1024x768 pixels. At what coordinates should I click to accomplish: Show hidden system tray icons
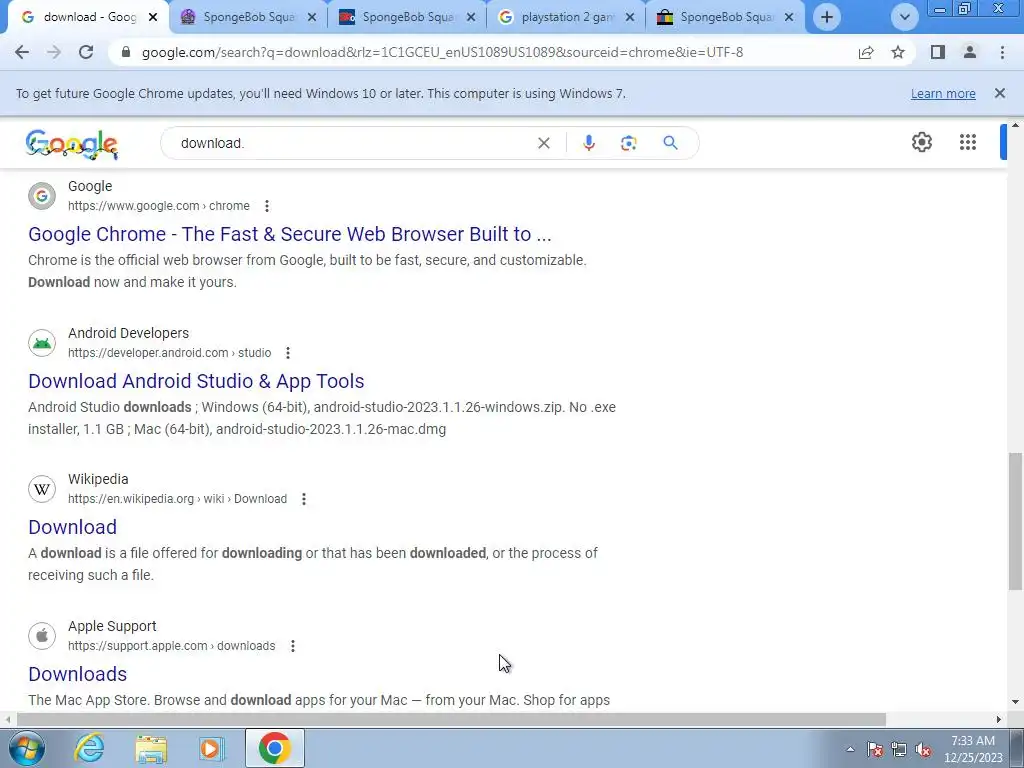pyautogui.click(x=850, y=749)
